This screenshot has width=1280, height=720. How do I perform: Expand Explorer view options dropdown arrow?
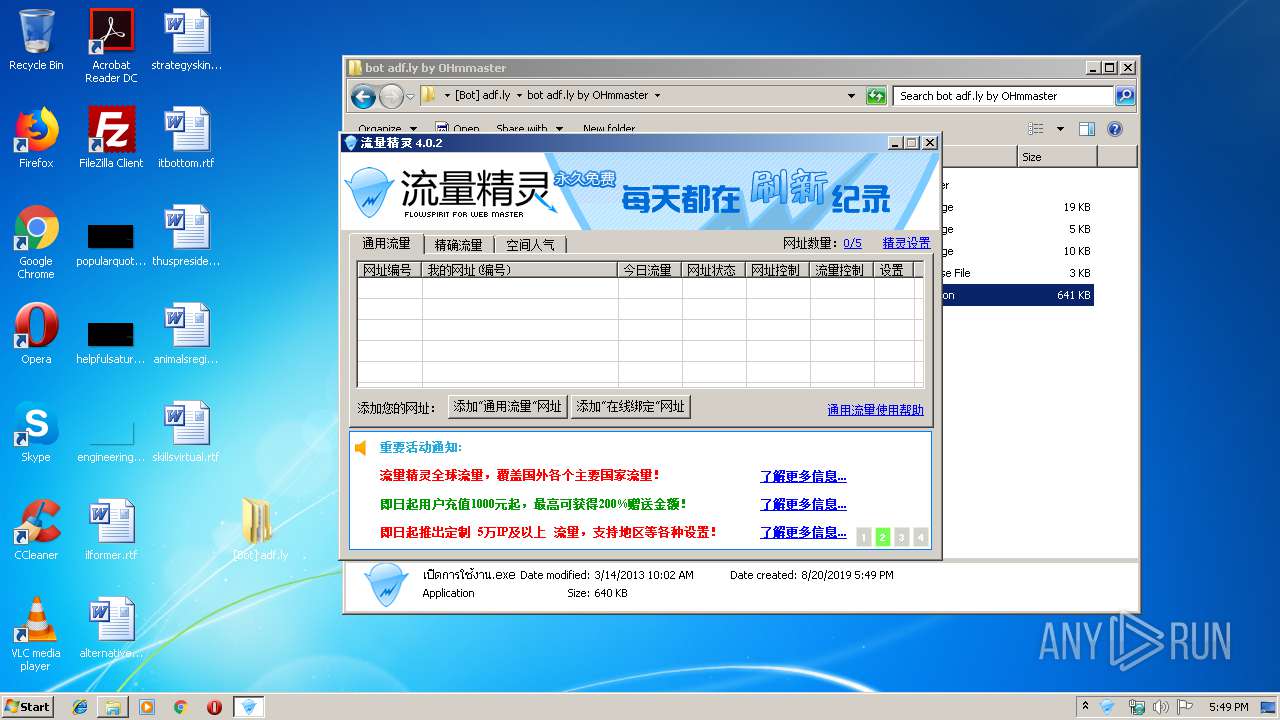(1060, 129)
